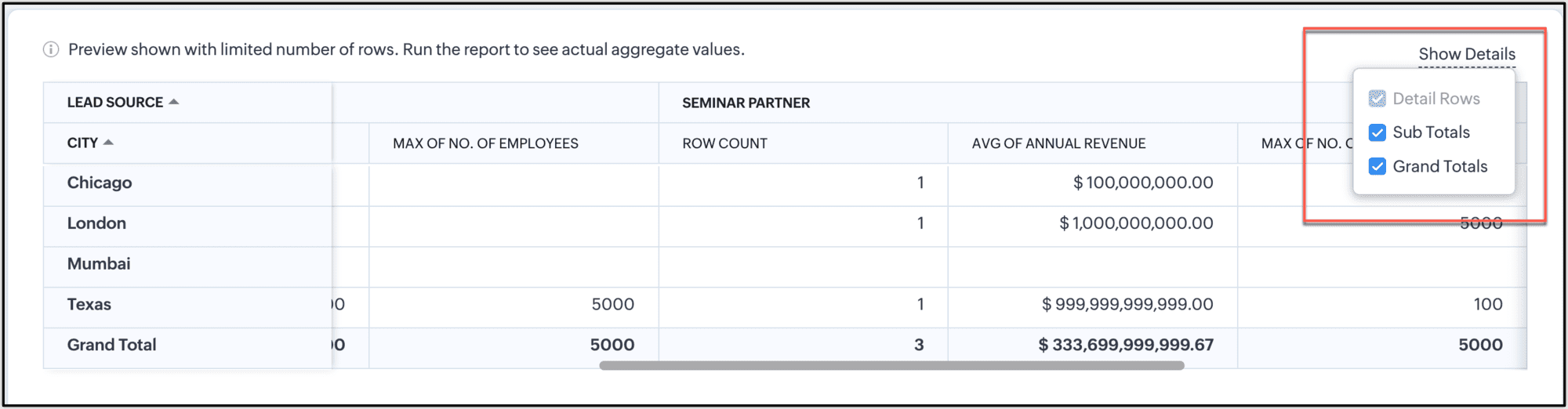Click the info icon beside preview message
This screenshot has height=409, width=1568.
click(x=51, y=50)
